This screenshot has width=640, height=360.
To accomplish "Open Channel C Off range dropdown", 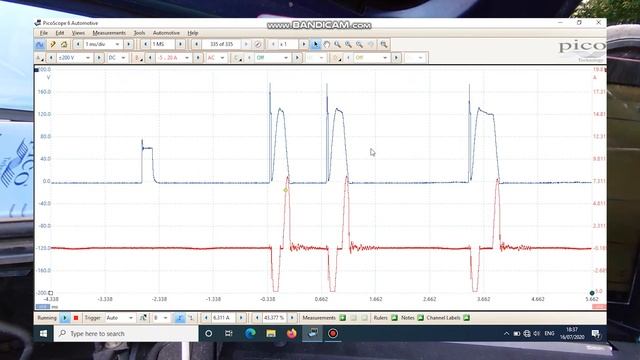I will pos(272,58).
